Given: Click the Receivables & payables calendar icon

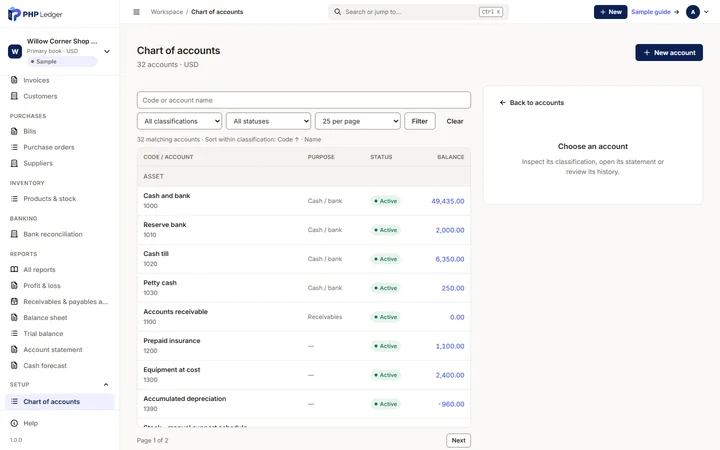Looking at the screenshot, I should click(x=14, y=302).
